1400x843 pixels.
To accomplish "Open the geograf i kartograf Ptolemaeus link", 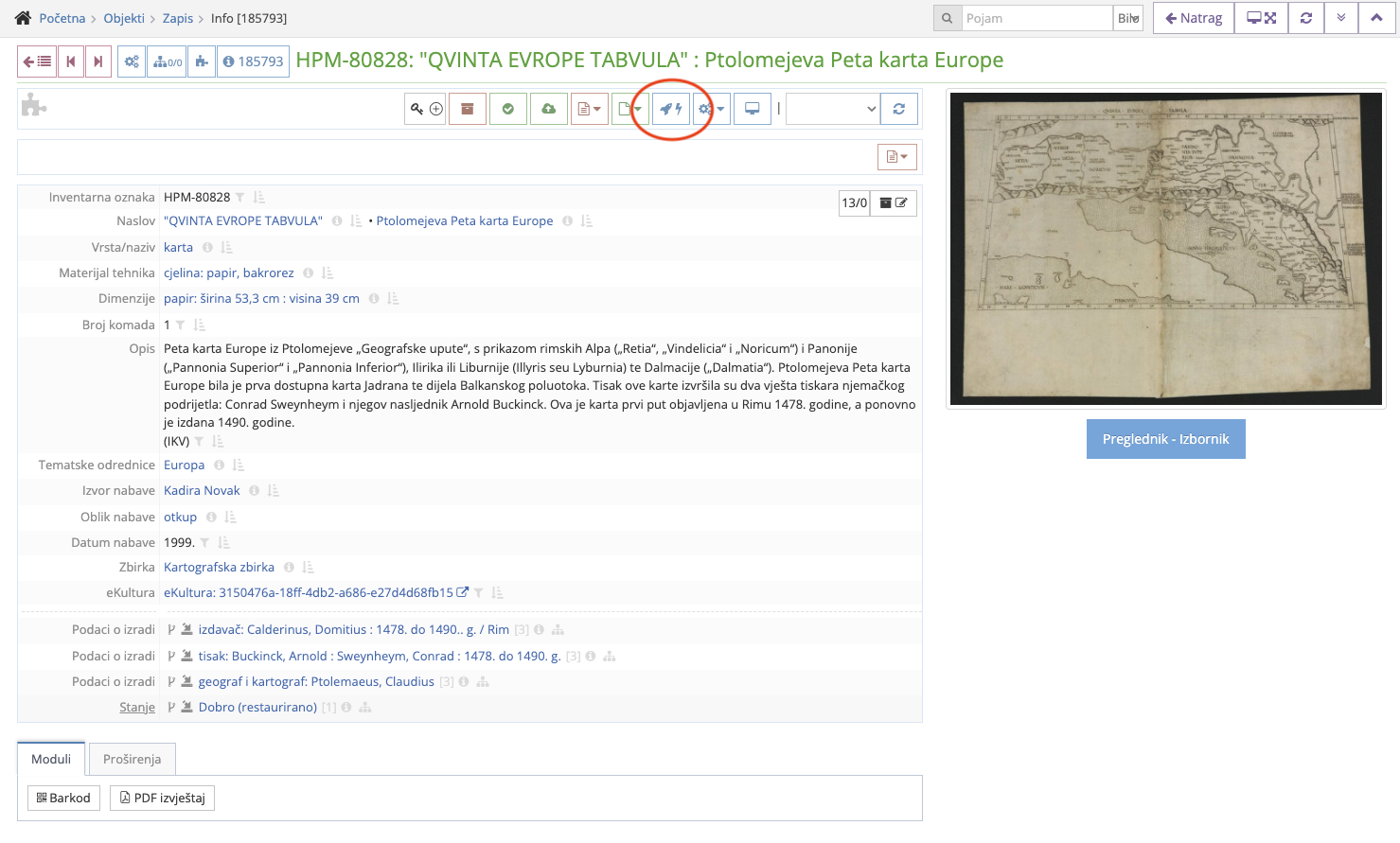I will 316,681.
